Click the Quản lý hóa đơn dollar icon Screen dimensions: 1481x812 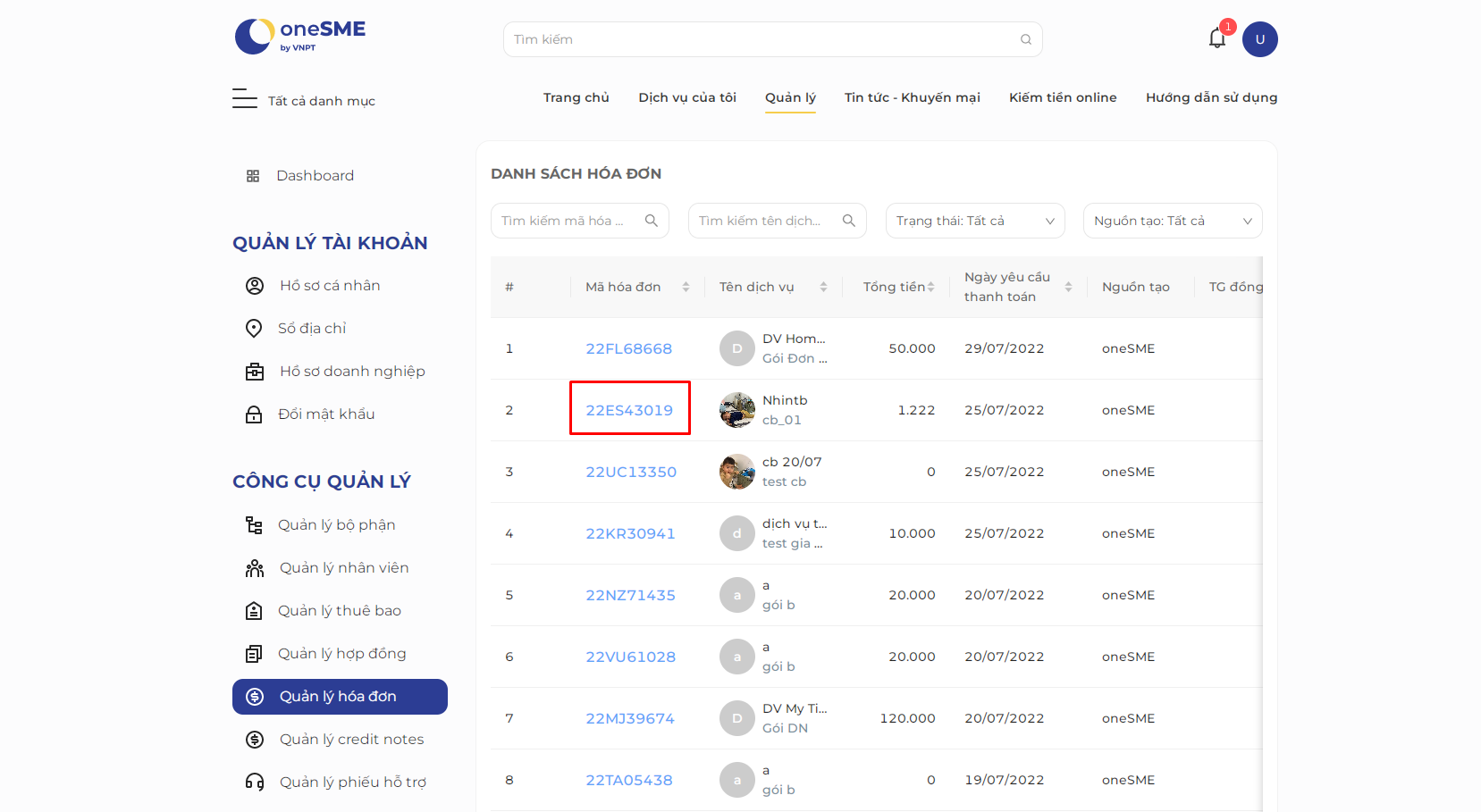255,697
